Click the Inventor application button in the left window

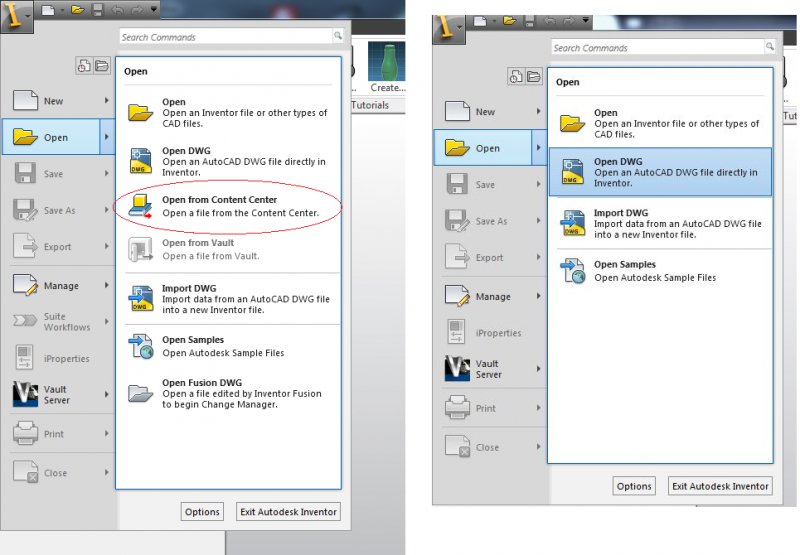(x=16, y=16)
